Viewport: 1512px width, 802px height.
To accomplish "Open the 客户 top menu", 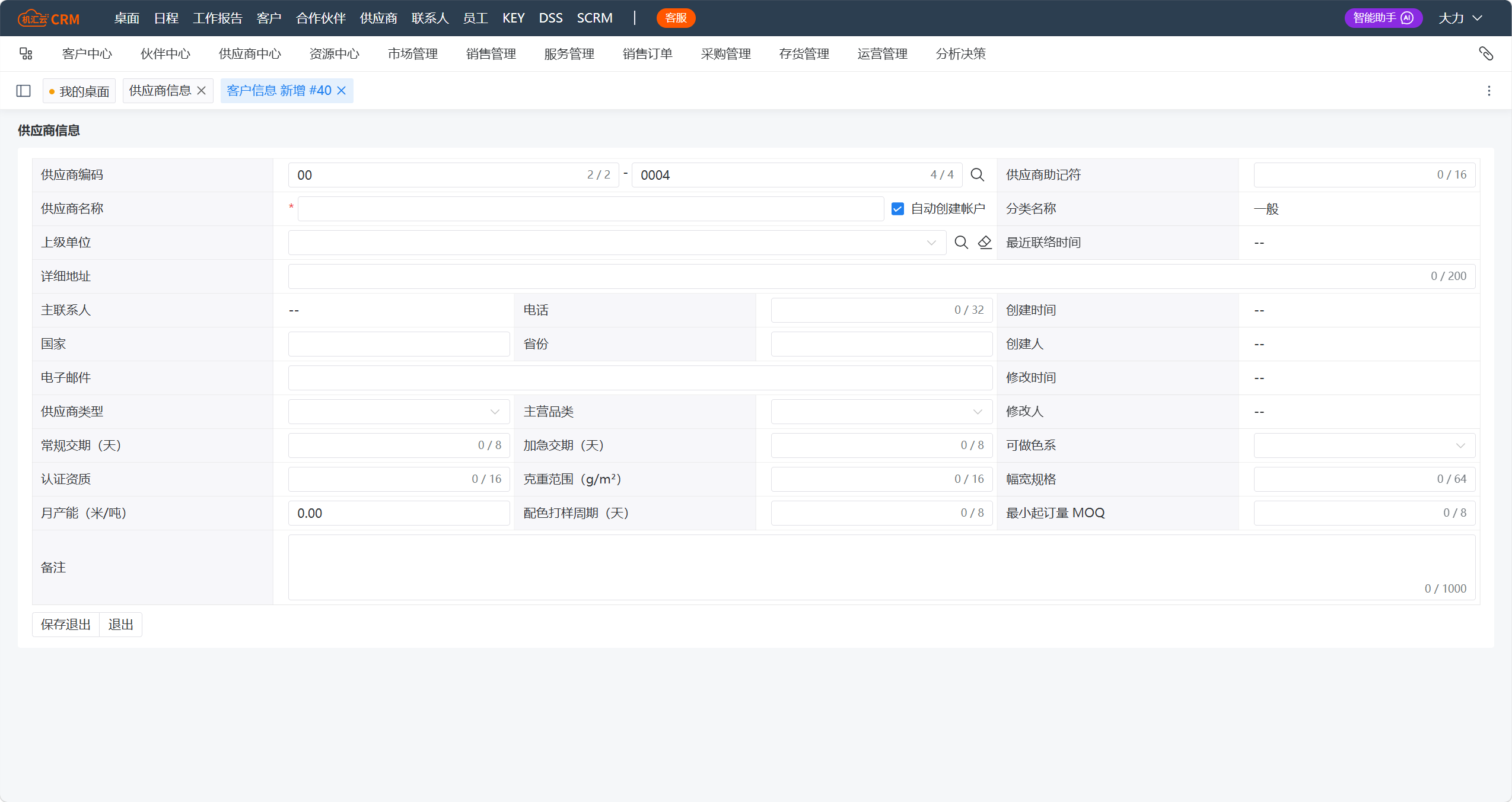I will (269, 18).
